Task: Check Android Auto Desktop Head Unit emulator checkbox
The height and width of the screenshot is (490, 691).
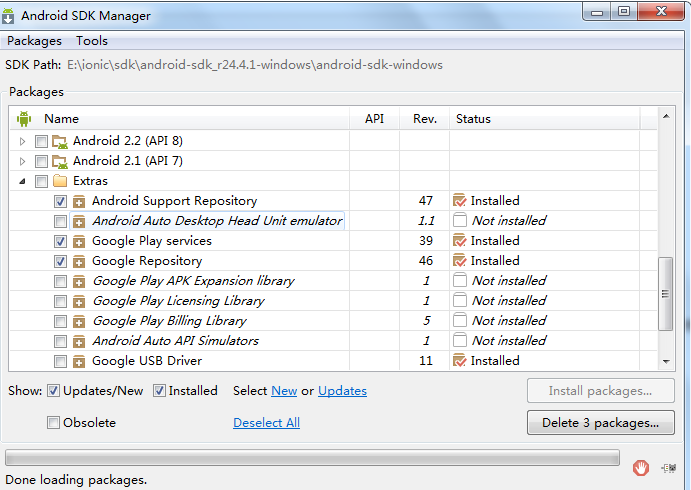Action: [60, 221]
